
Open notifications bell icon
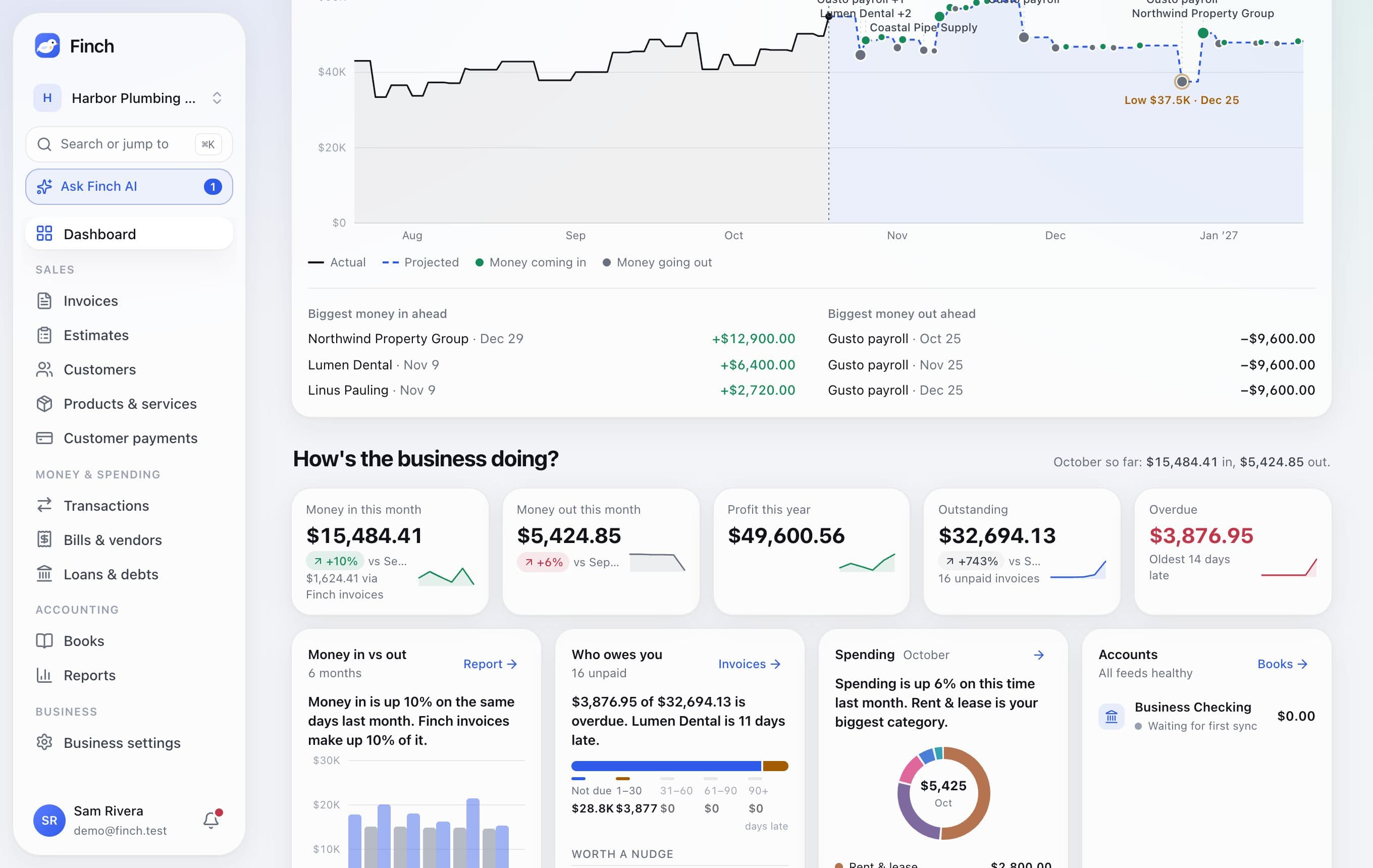(212, 820)
